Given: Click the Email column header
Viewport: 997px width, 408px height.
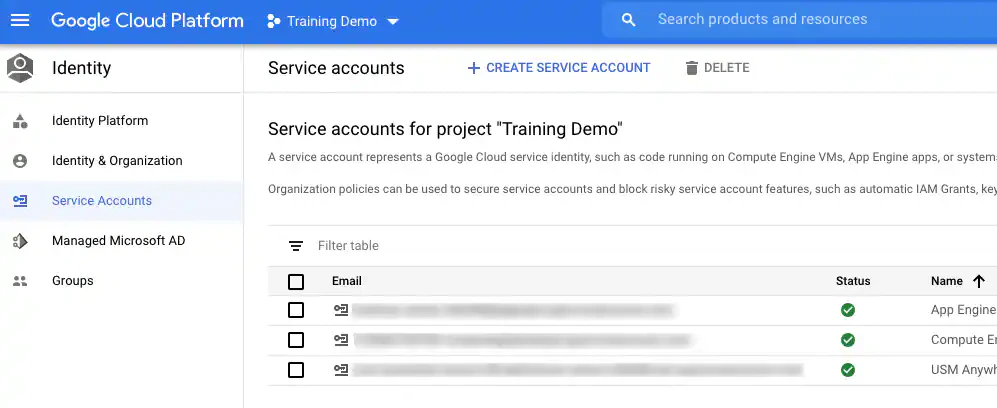Looking at the screenshot, I should tap(347, 281).
